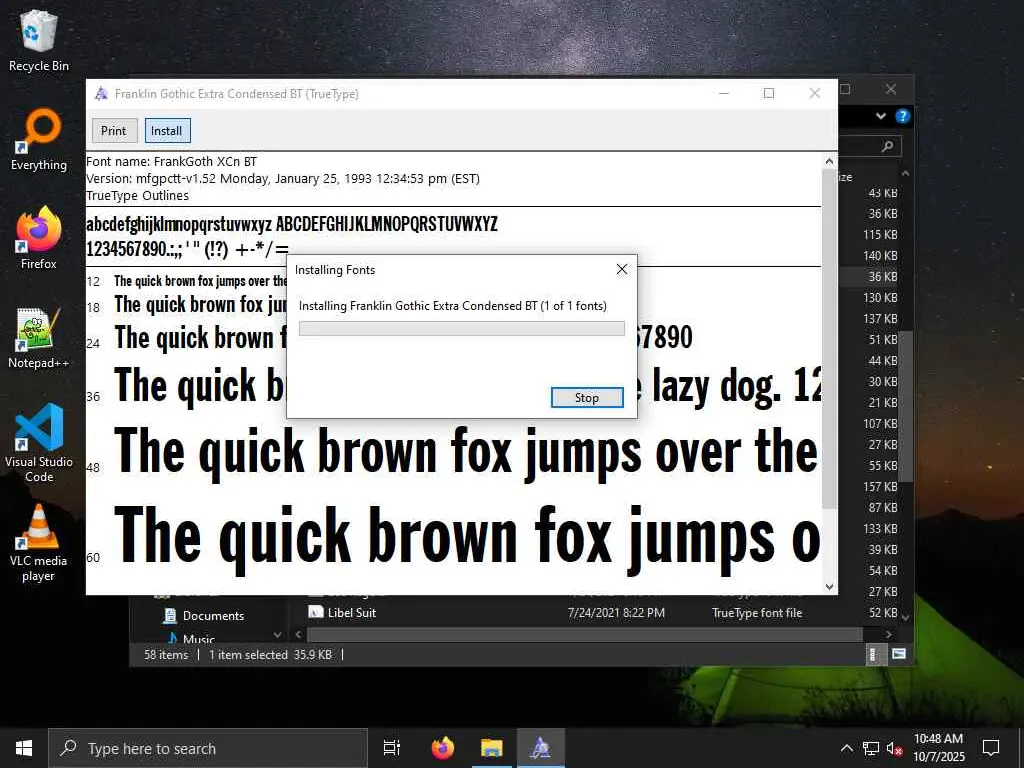Click the font preview scroll up arrow

pos(829,161)
